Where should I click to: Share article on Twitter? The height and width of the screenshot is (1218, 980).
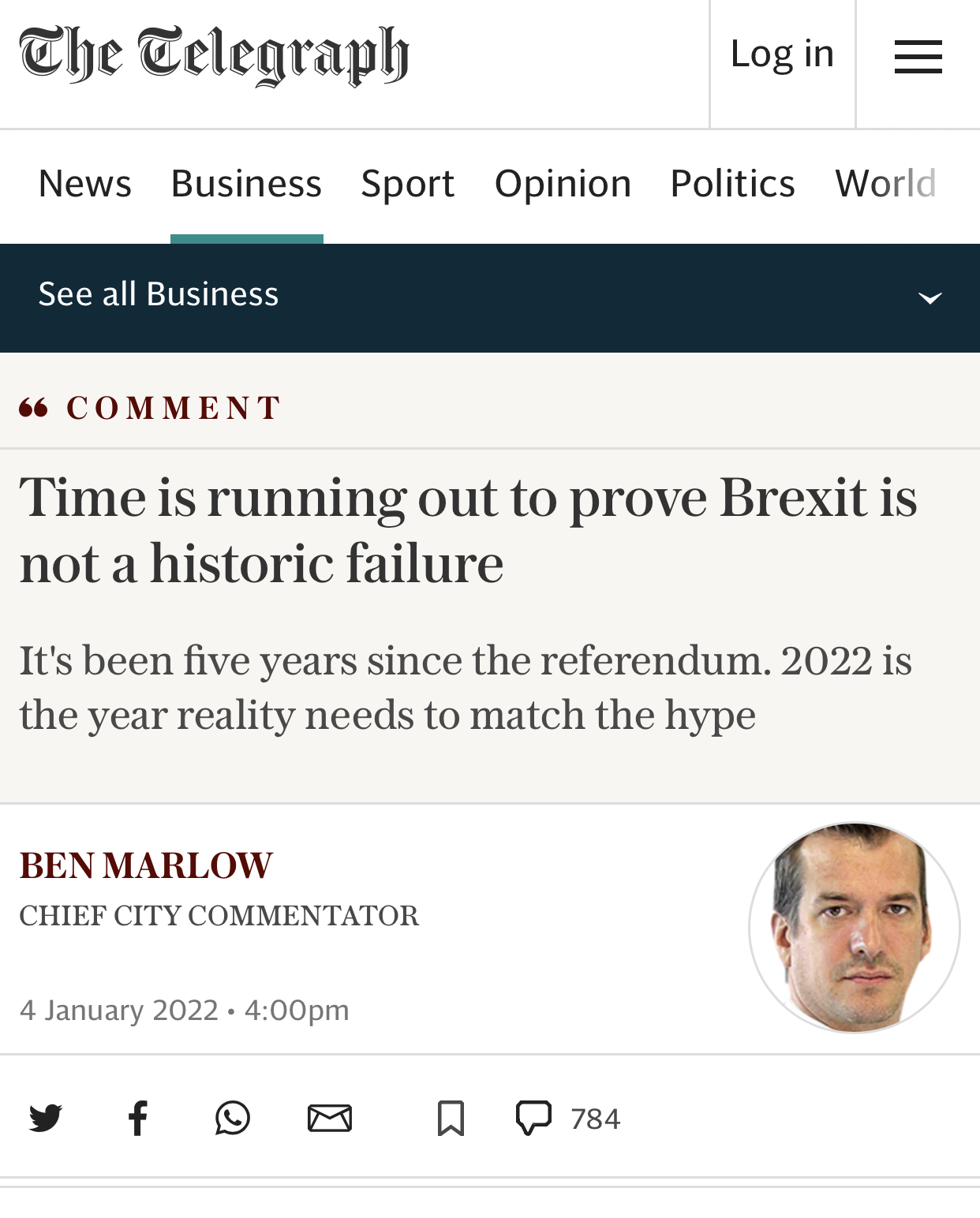46,1119
